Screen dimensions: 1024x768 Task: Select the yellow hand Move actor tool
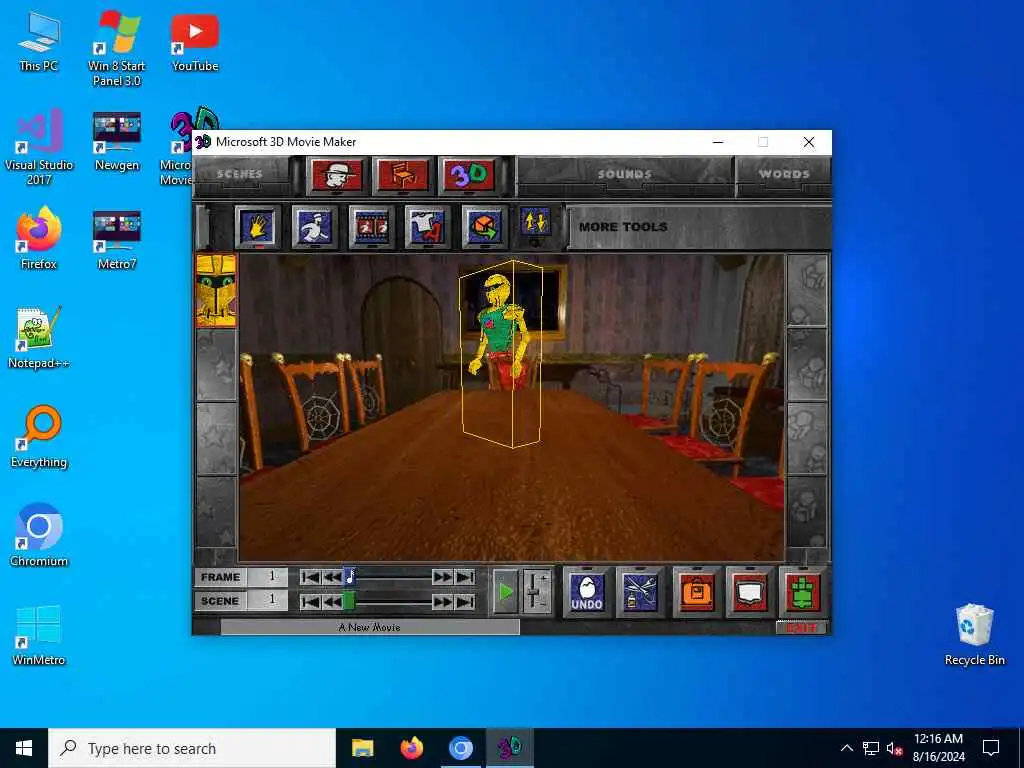pos(257,227)
